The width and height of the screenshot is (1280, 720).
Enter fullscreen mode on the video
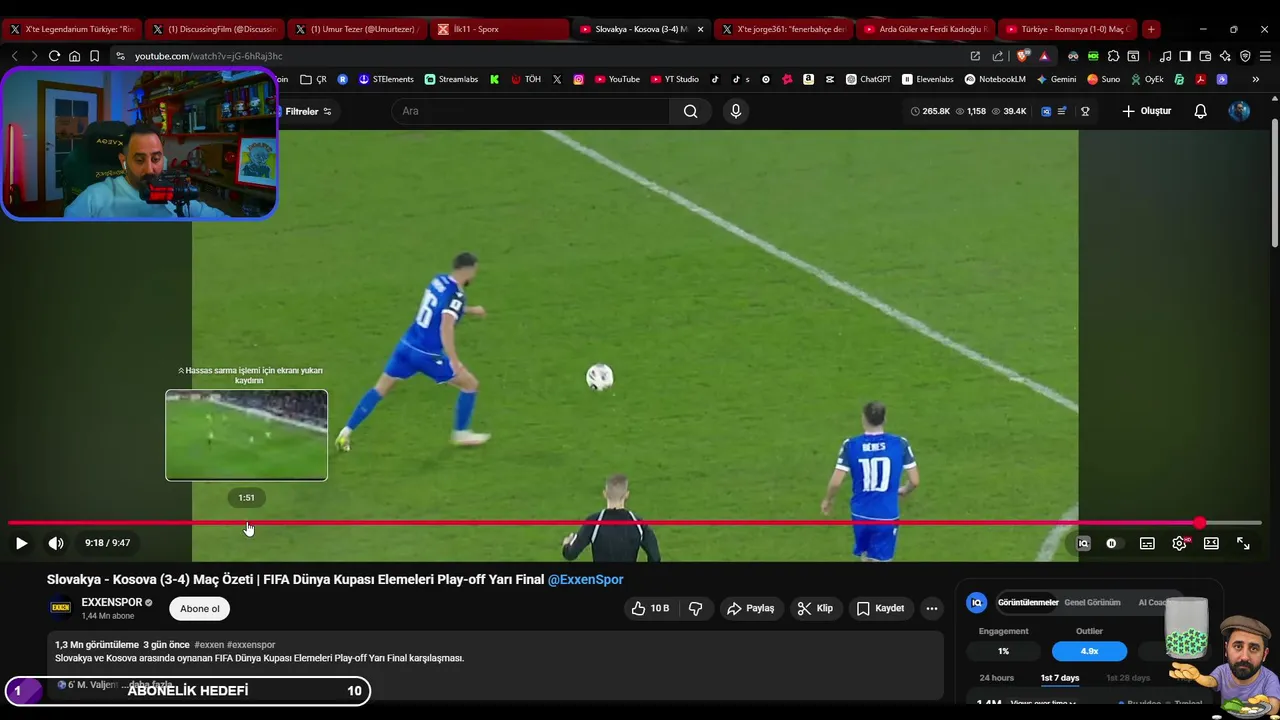[1243, 543]
